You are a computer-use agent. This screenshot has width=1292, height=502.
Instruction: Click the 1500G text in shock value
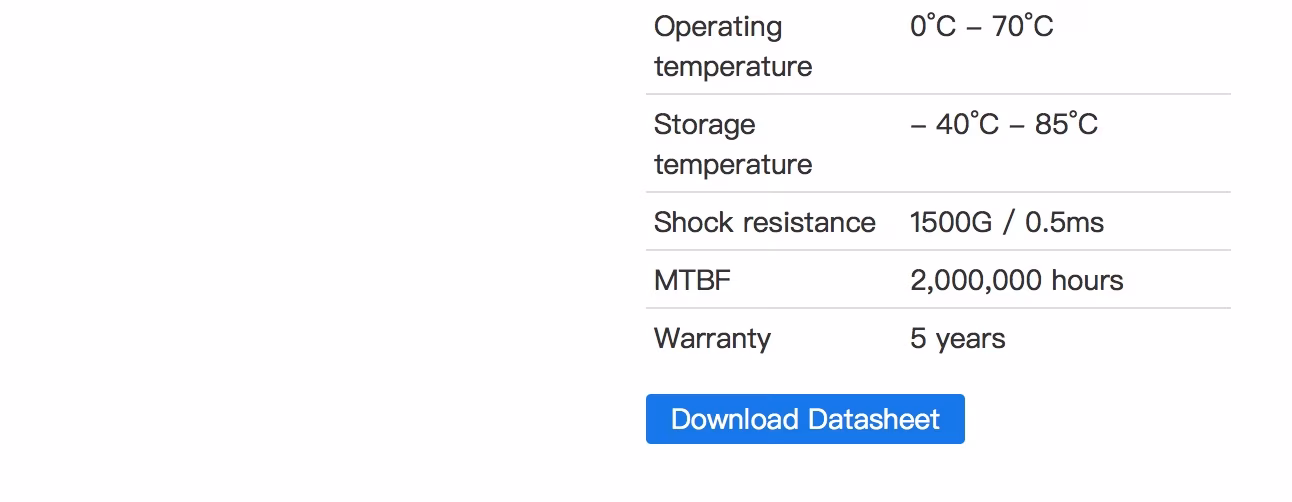pos(950,222)
